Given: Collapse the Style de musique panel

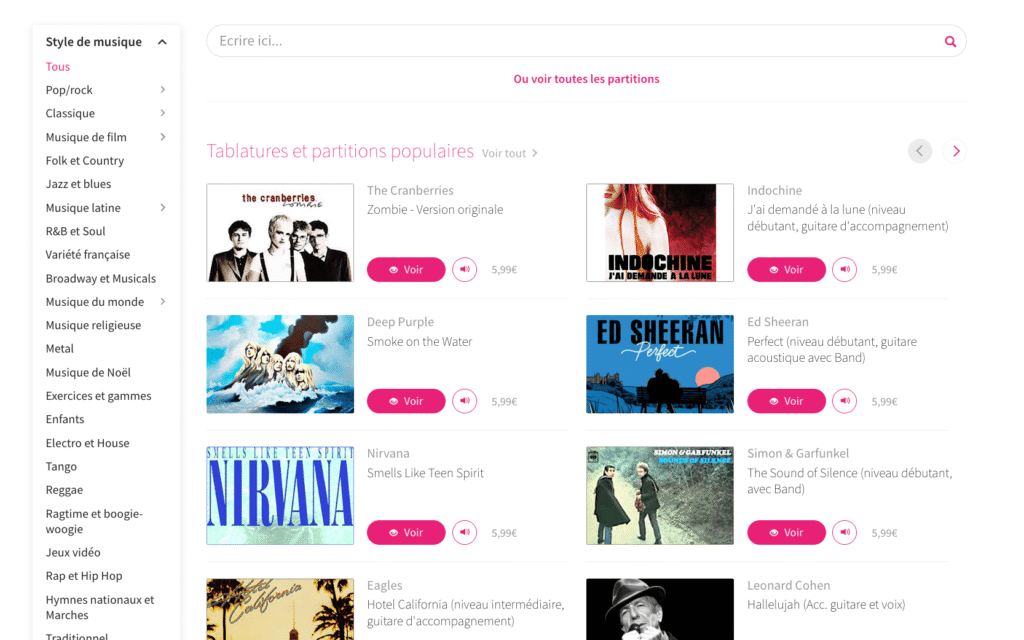Looking at the screenshot, I should pos(161,41).
